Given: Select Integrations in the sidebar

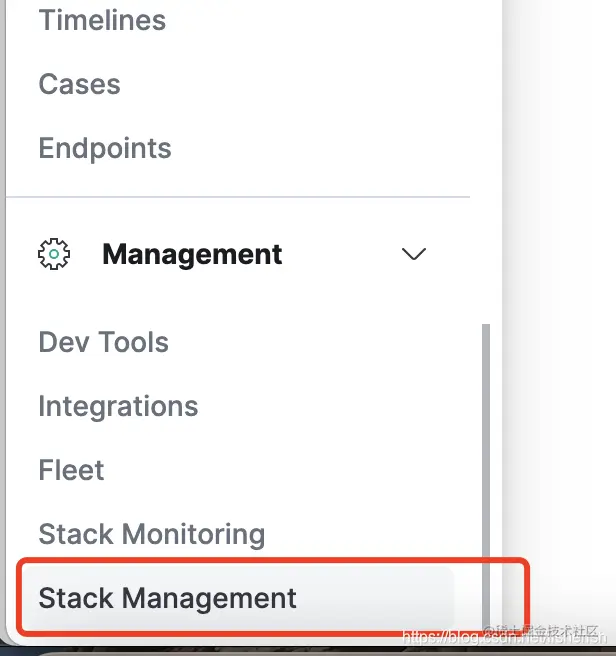Looking at the screenshot, I should [118, 406].
